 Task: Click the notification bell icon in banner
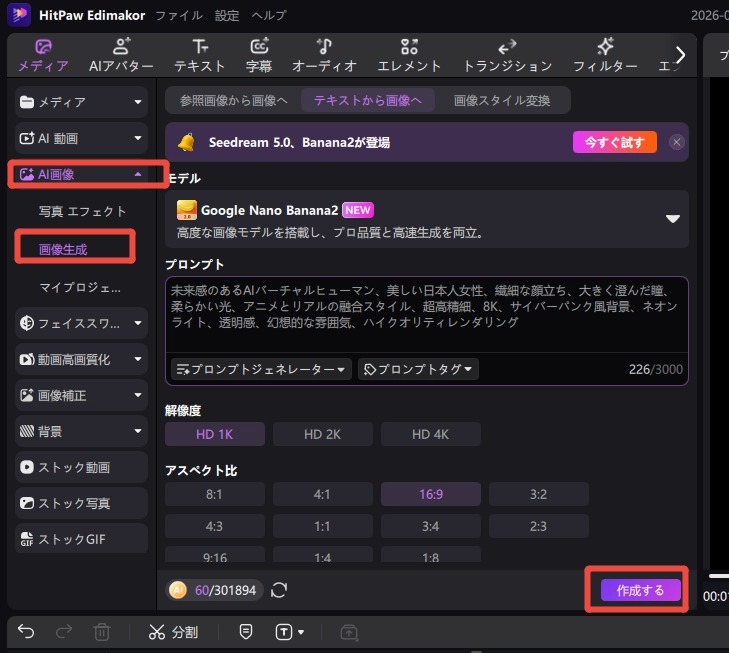point(186,142)
